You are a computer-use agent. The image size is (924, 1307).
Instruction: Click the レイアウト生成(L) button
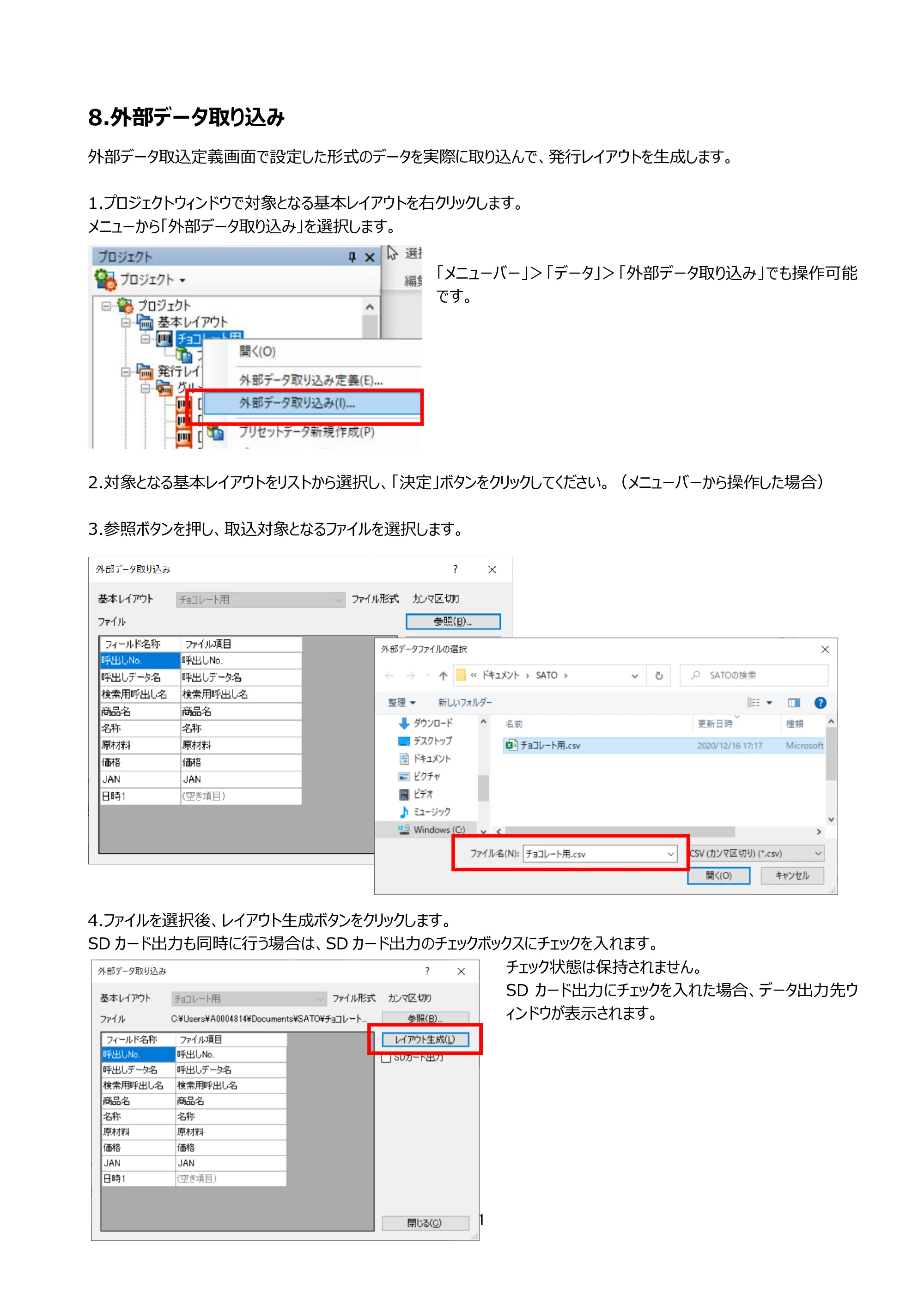(x=425, y=1040)
